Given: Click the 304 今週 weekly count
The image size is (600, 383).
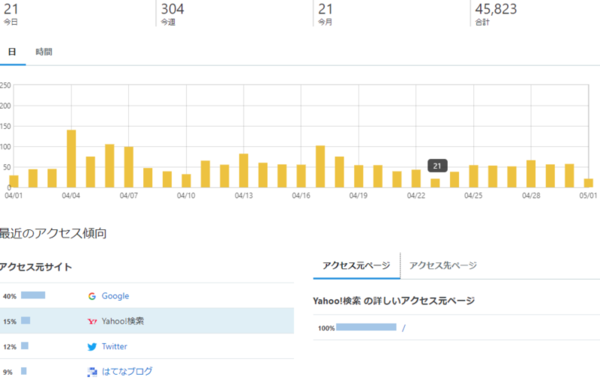Looking at the screenshot, I should 172,14.
